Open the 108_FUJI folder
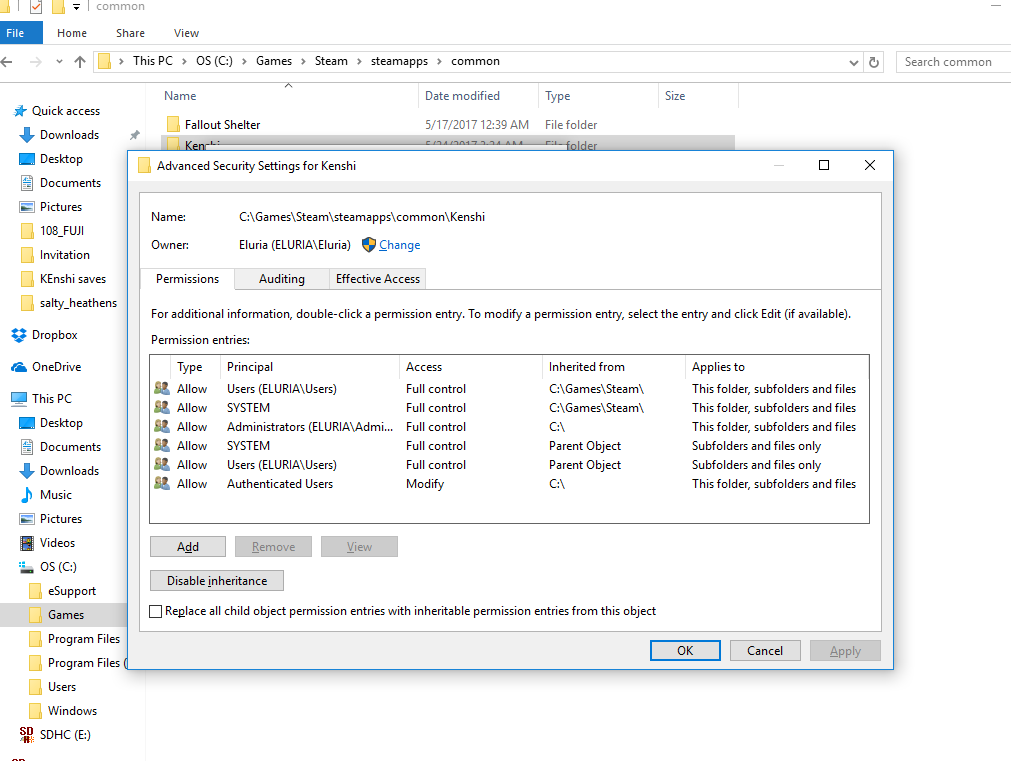This screenshot has width=1011, height=761. 61,231
